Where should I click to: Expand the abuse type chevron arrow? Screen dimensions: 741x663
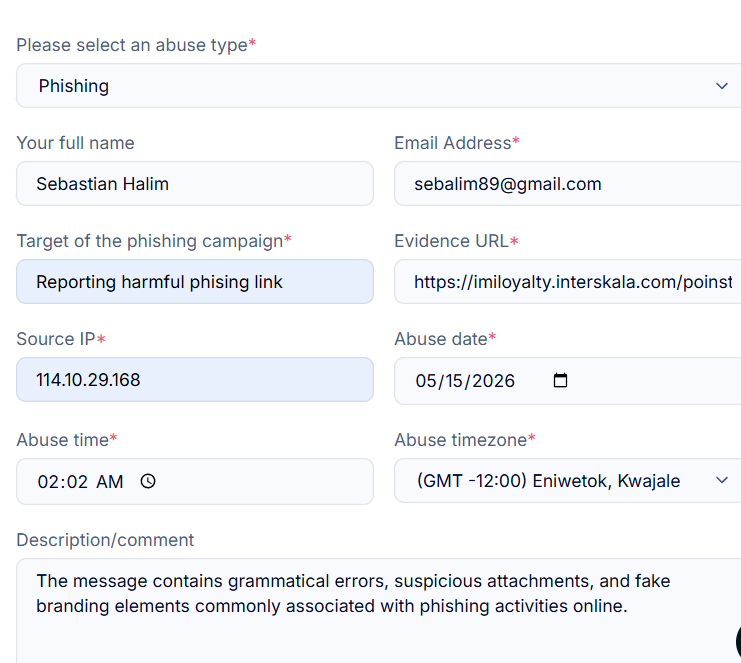coord(721,86)
